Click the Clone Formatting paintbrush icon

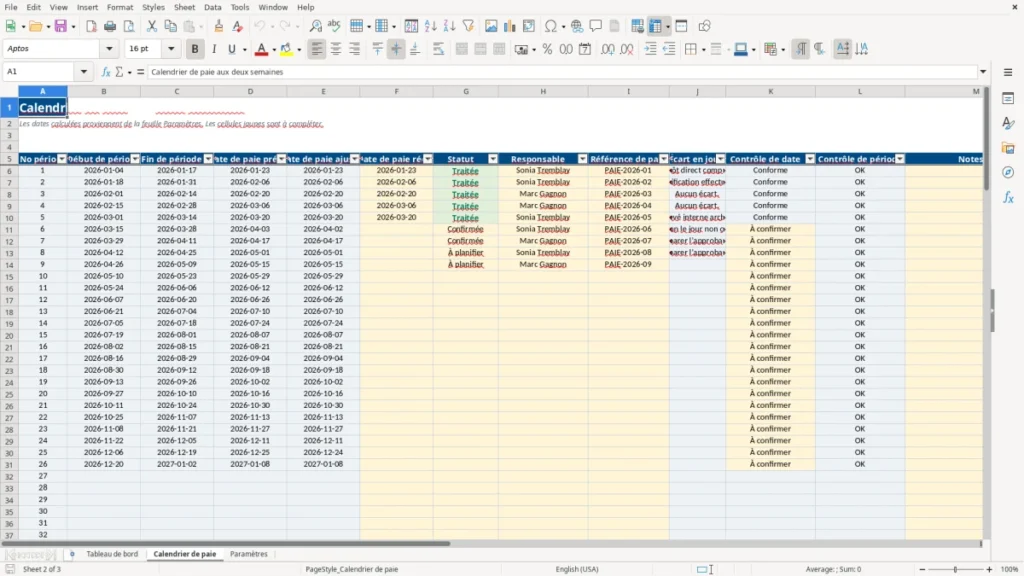pos(218,26)
